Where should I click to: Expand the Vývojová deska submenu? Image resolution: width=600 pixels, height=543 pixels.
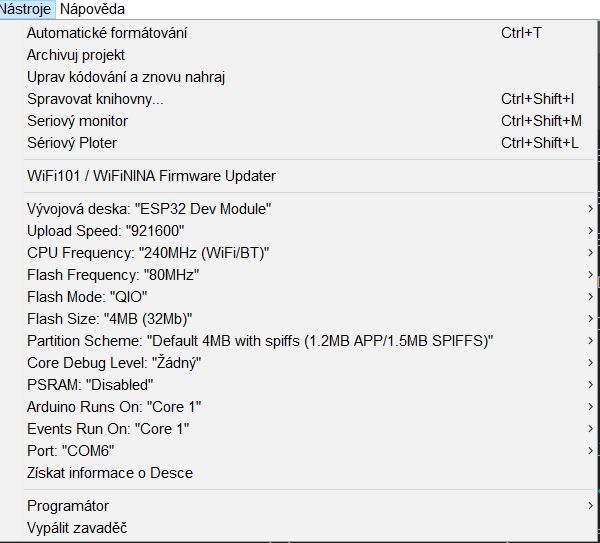point(150,208)
